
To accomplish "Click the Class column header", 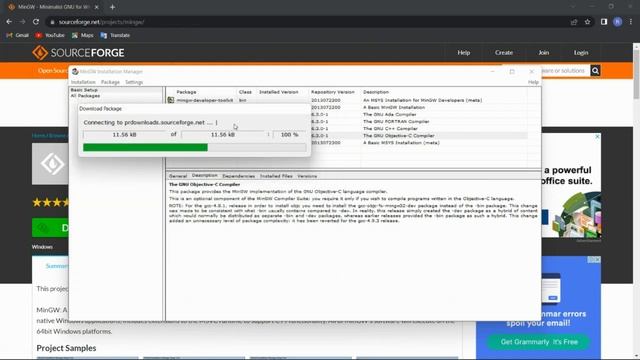I will pyautogui.click(x=245, y=92).
